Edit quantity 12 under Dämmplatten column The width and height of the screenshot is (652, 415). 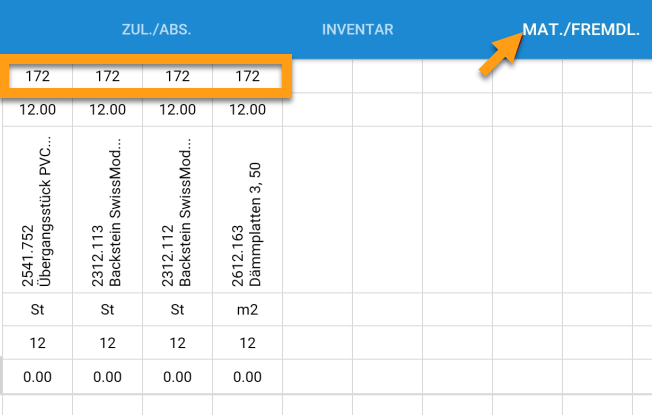[x=247, y=343]
